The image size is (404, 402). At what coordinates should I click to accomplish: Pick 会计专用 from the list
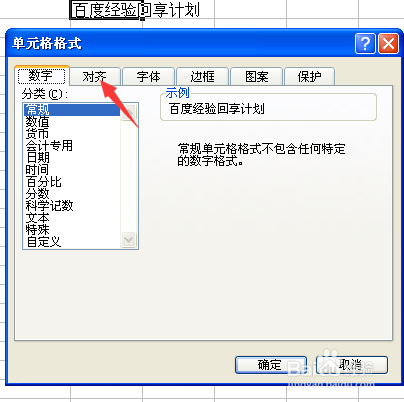(x=49, y=146)
